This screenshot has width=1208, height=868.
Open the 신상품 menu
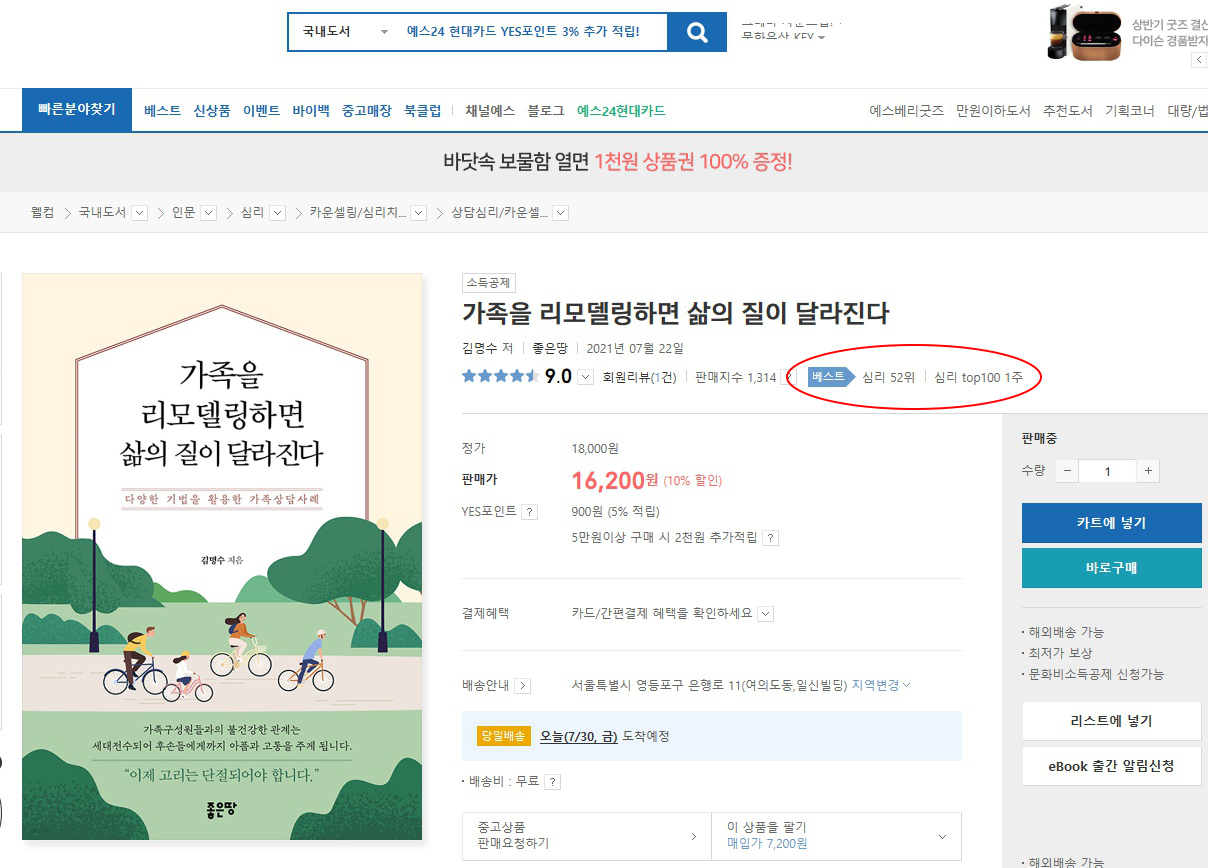click(212, 111)
